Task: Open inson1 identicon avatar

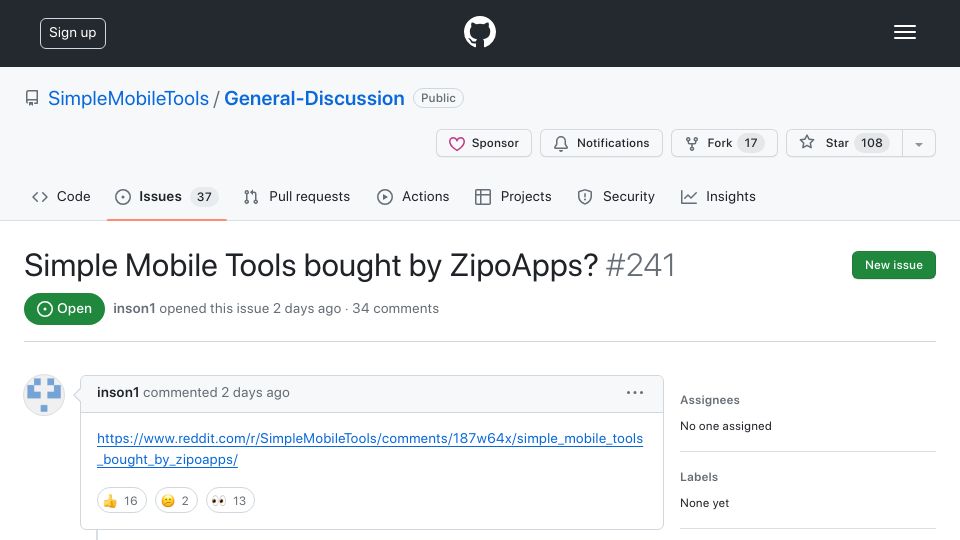Action: [x=44, y=395]
